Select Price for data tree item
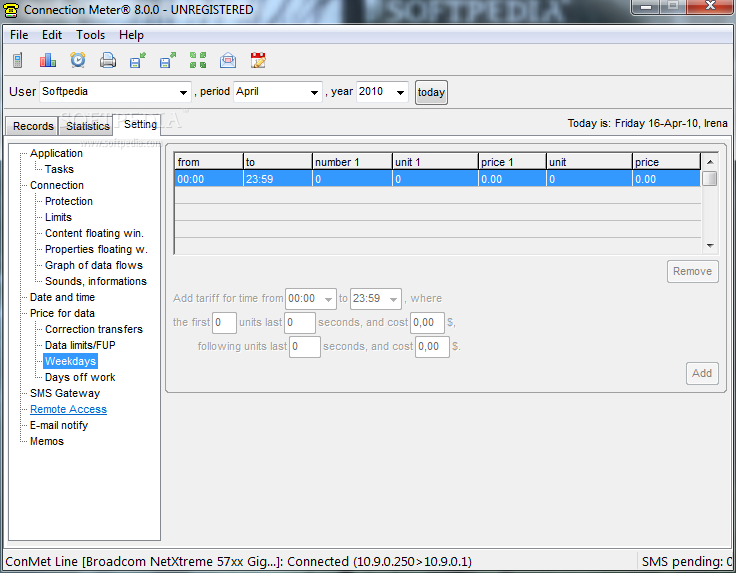The image size is (736, 573). (62, 313)
